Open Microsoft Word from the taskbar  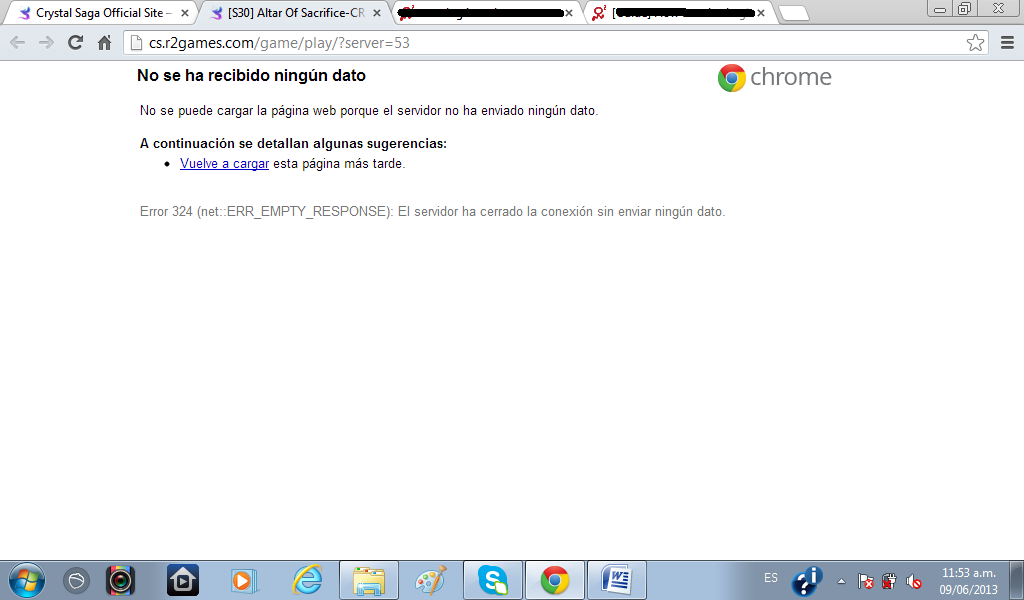tap(617, 580)
